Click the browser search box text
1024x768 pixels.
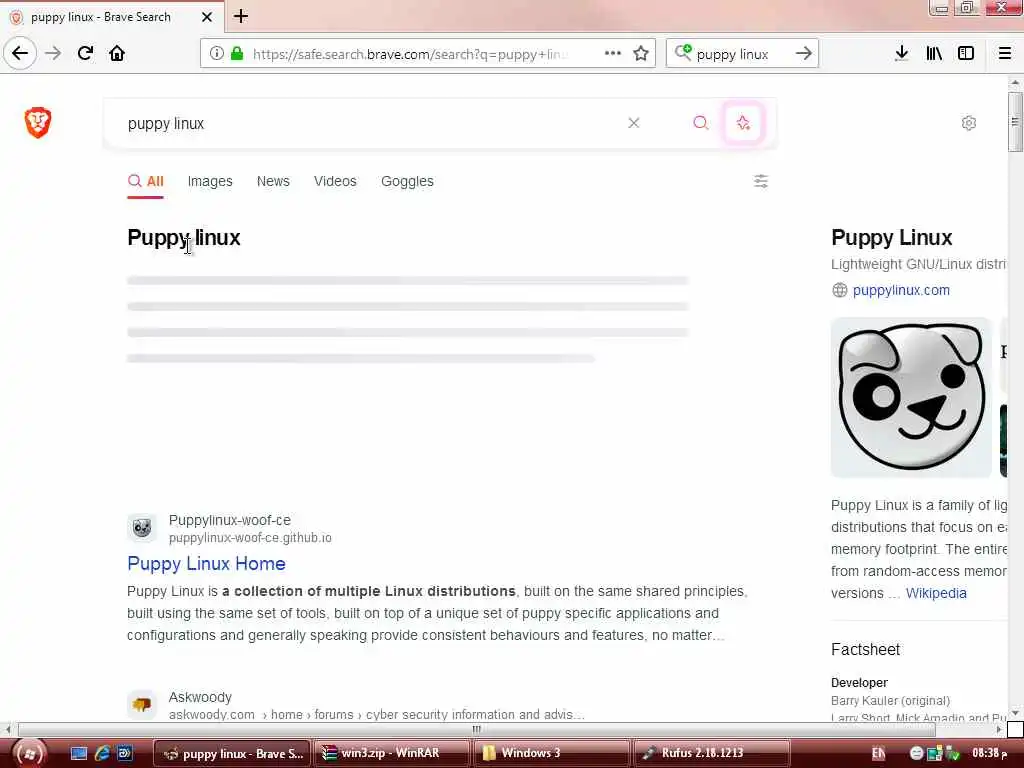pyautogui.click(x=732, y=54)
